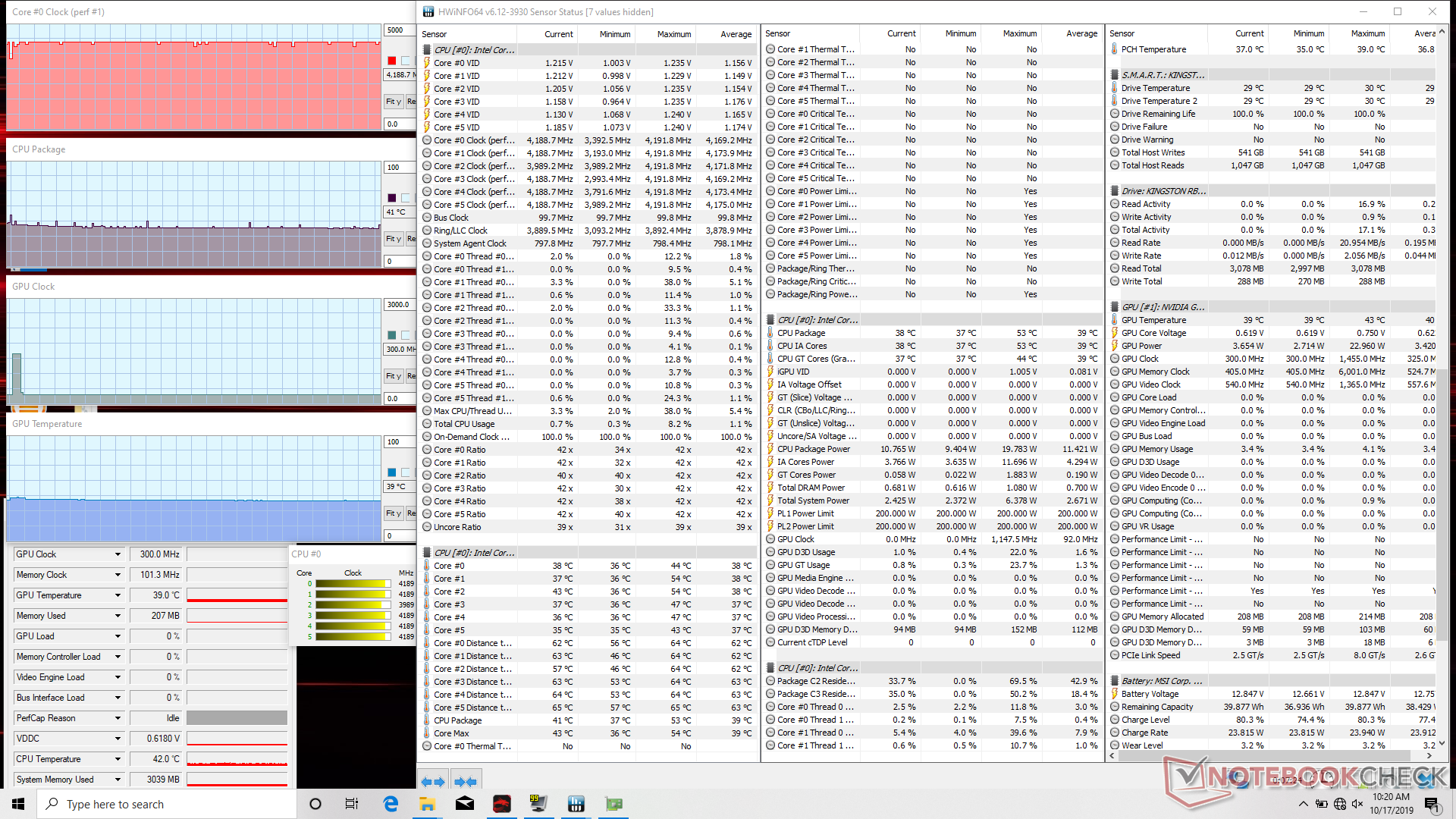Switch to the Fraps 99 monitor taskbar icon
The width and height of the screenshot is (1456, 819).
538,804
